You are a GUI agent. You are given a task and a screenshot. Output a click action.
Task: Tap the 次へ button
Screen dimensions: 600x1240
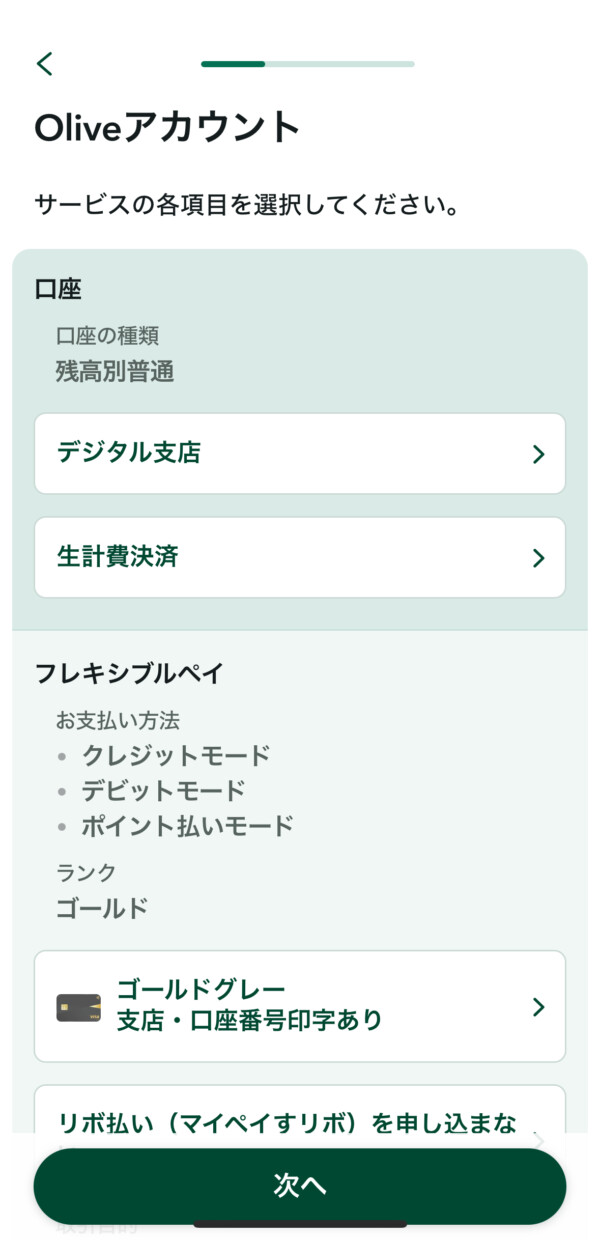300,1186
